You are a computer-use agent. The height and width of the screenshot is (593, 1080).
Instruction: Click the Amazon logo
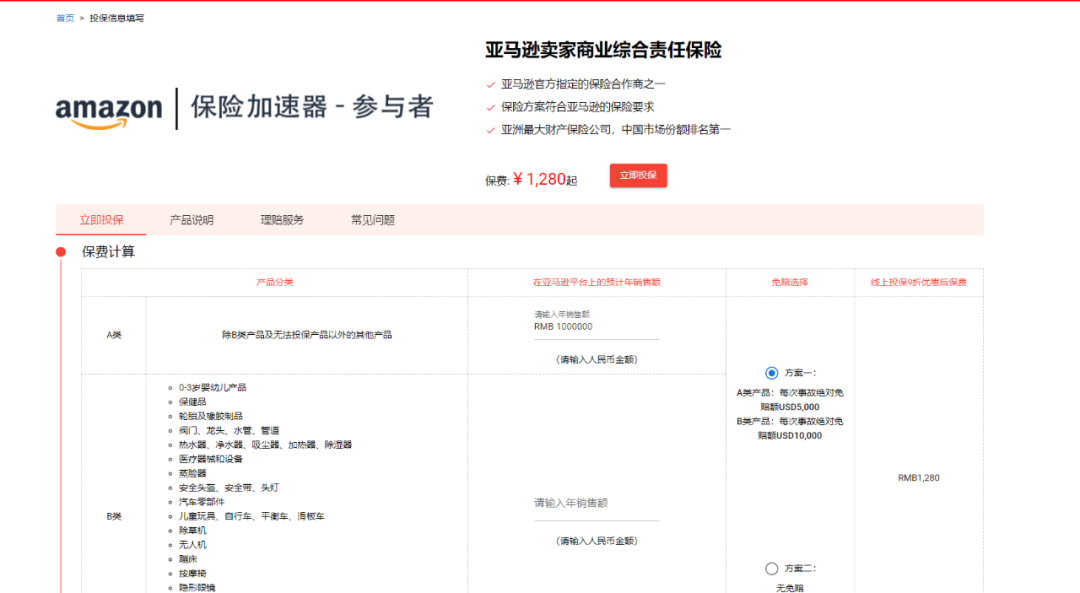click(108, 110)
